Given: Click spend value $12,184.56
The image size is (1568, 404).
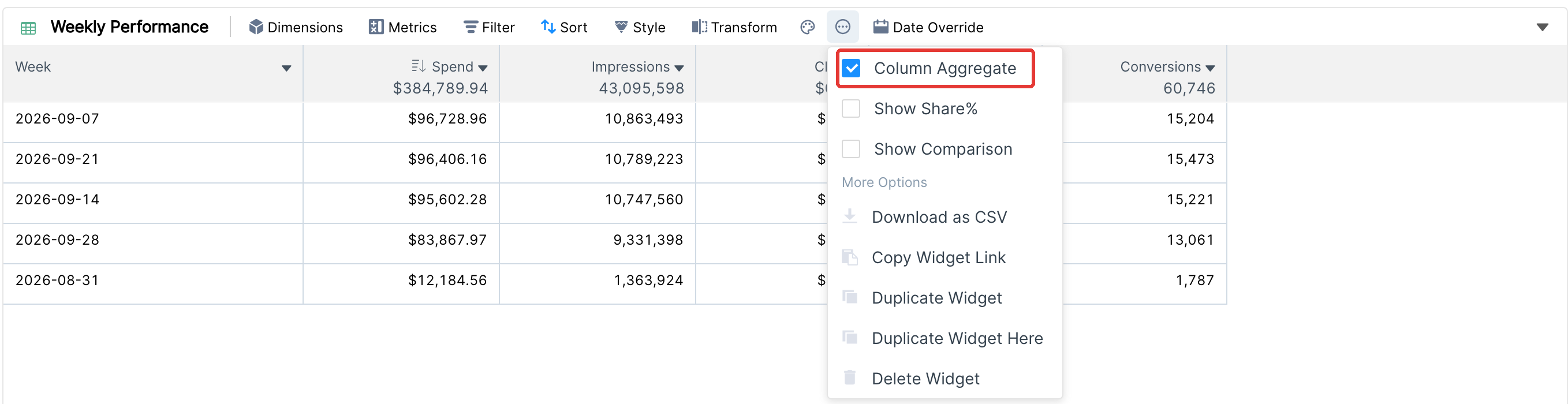Looking at the screenshot, I should pyautogui.click(x=447, y=280).
